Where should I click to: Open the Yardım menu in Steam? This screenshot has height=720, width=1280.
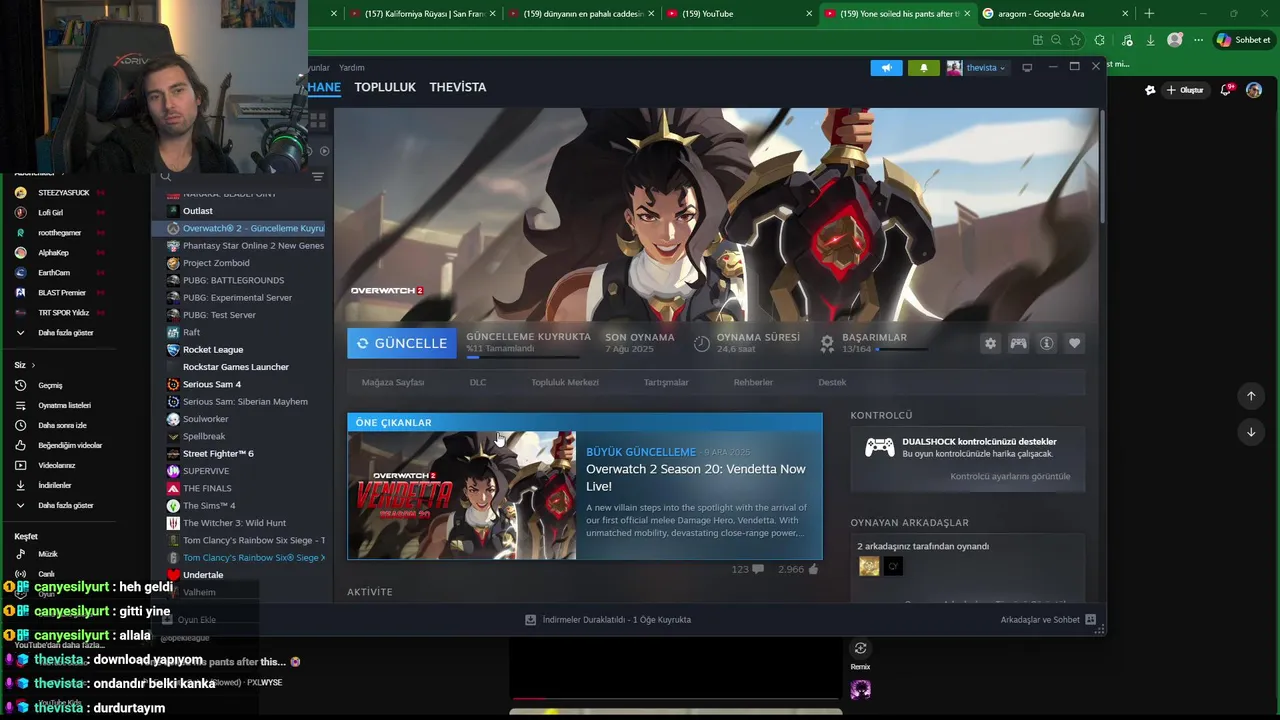click(x=352, y=68)
